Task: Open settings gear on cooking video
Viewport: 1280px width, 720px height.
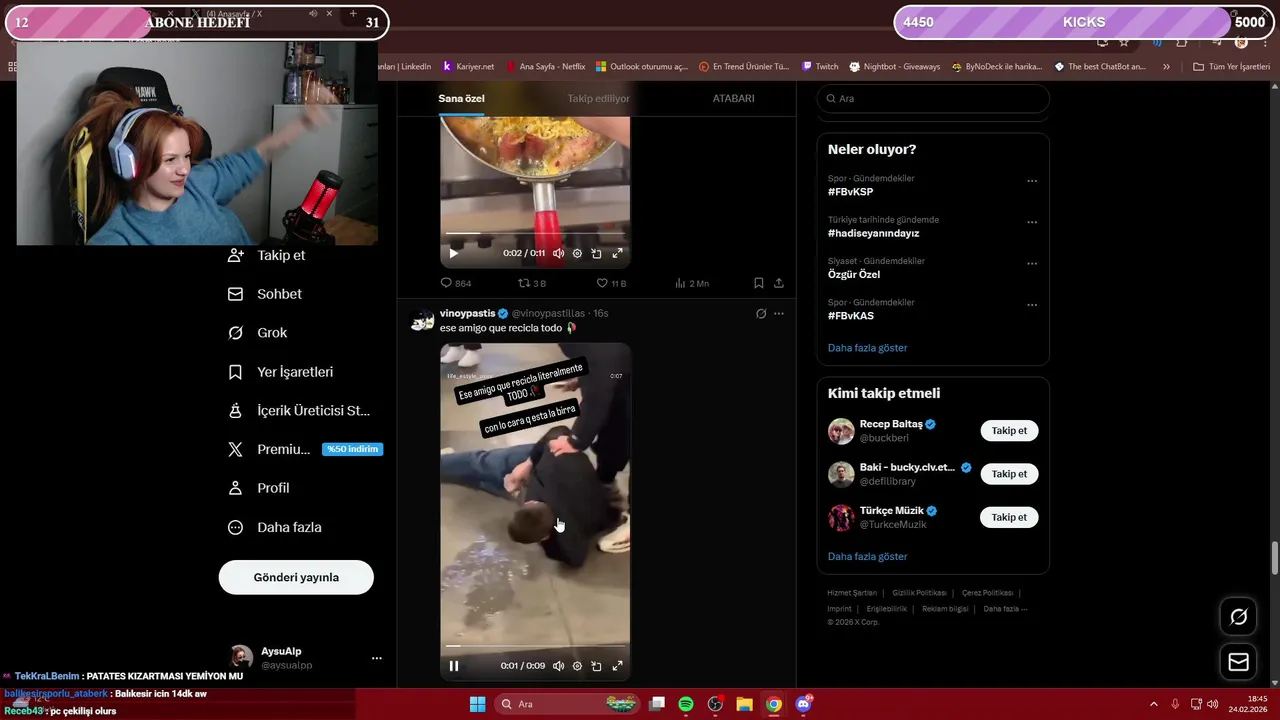Action: click(577, 253)
